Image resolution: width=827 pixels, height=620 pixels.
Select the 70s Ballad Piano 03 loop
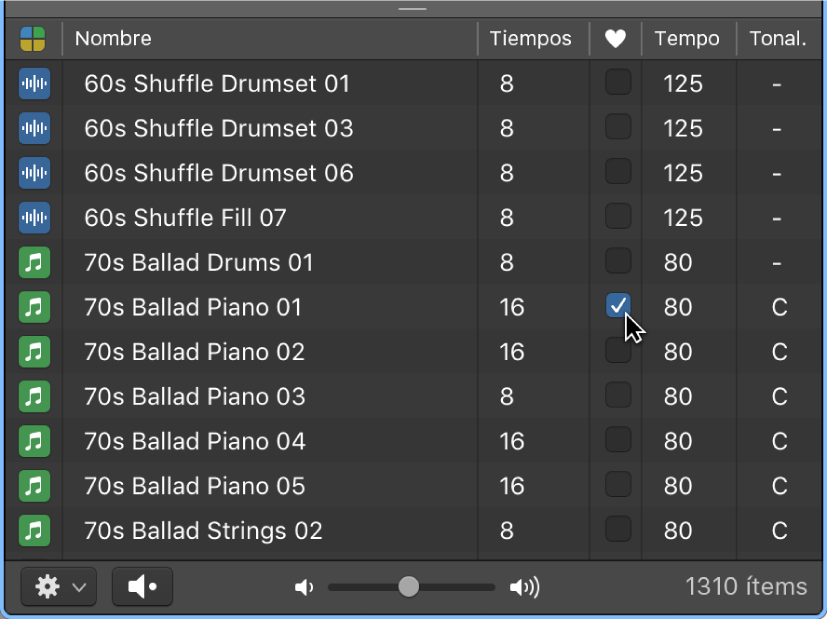(195, 397)
